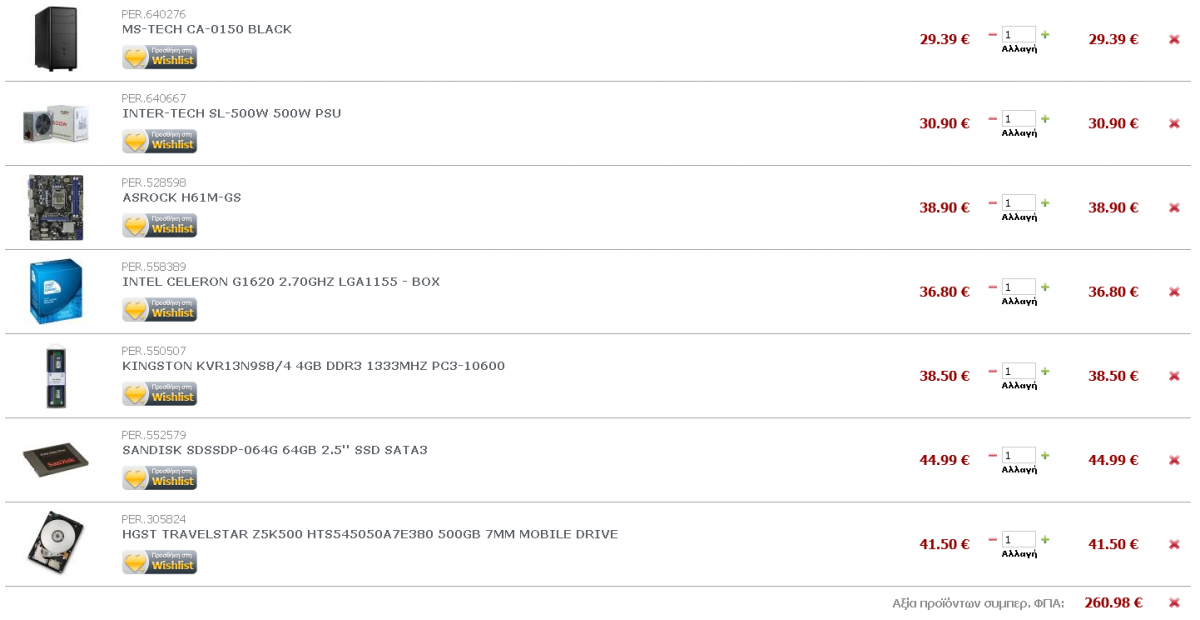Screen dimensions: 1200x620
Task: Open the MS-TECH black case thumbnail
Action: [x=56, y=39]
